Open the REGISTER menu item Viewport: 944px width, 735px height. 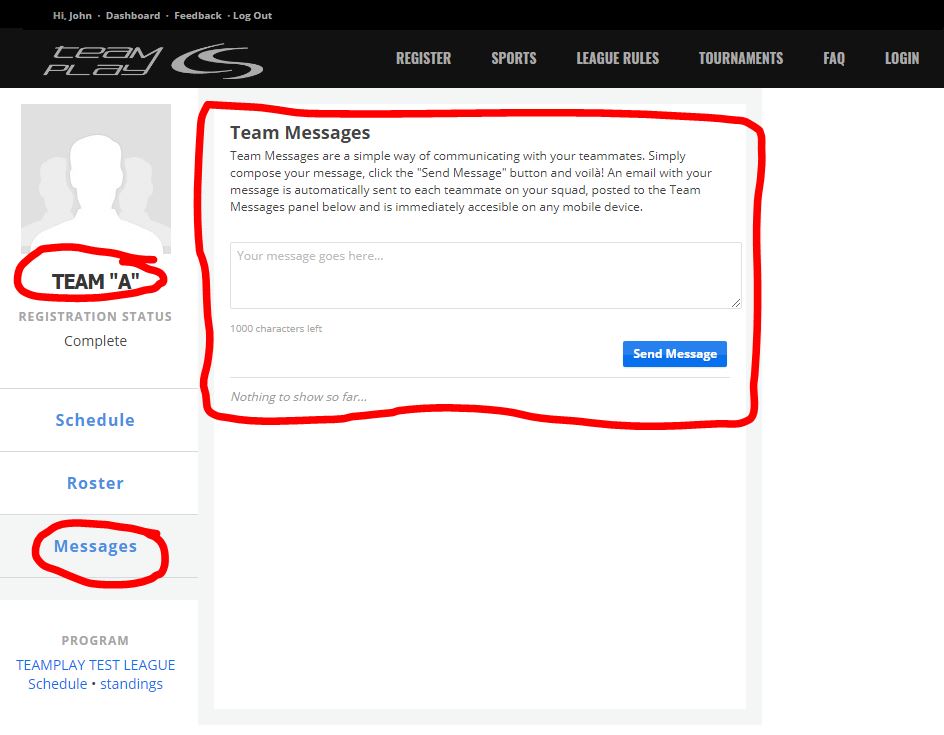pos(423,58)
